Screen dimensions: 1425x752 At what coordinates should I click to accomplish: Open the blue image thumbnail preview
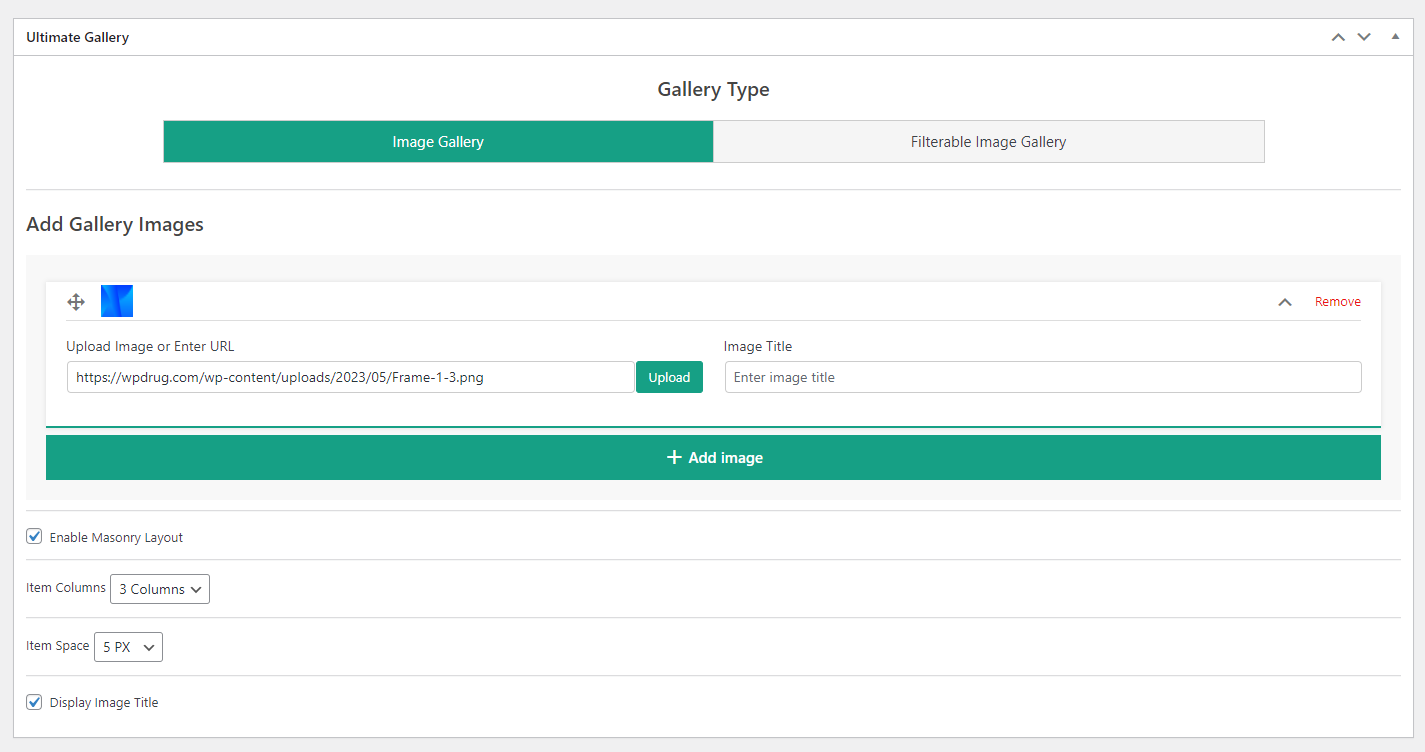point(117,301)
